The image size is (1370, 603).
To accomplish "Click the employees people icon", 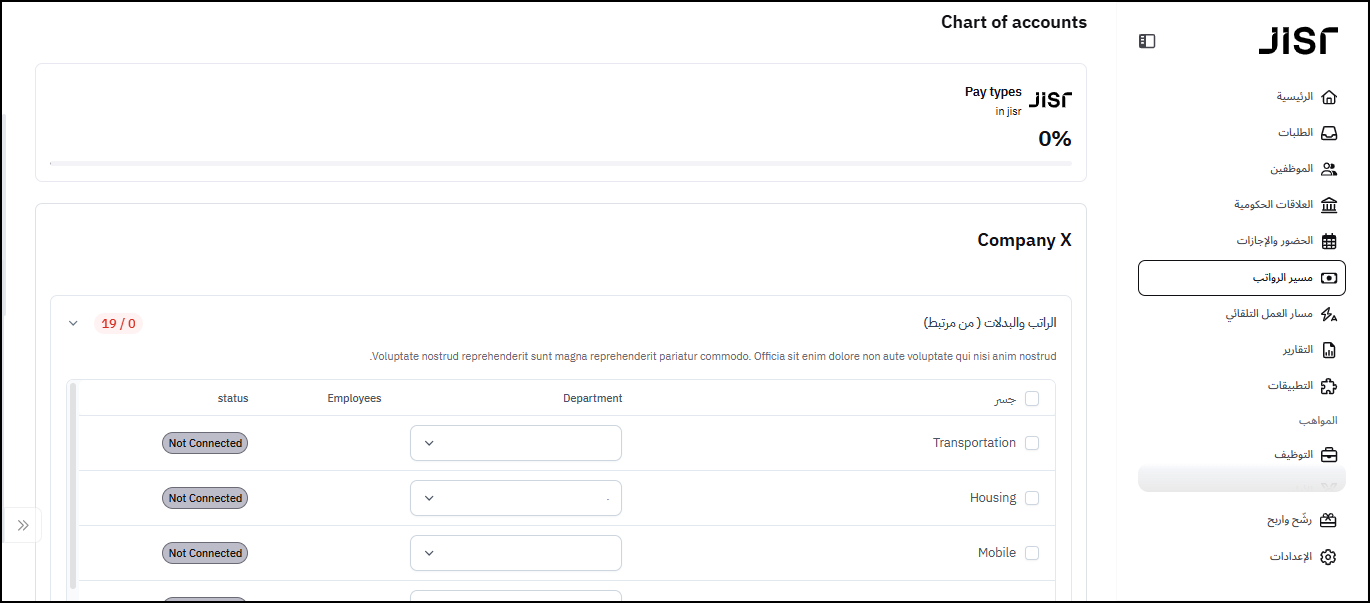I will (x=1328, y=169).
